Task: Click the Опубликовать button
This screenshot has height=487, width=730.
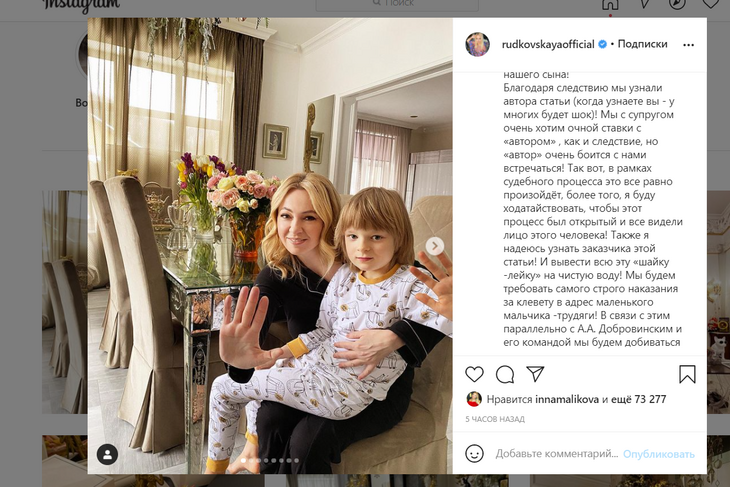Action: [x=659, y=453]
